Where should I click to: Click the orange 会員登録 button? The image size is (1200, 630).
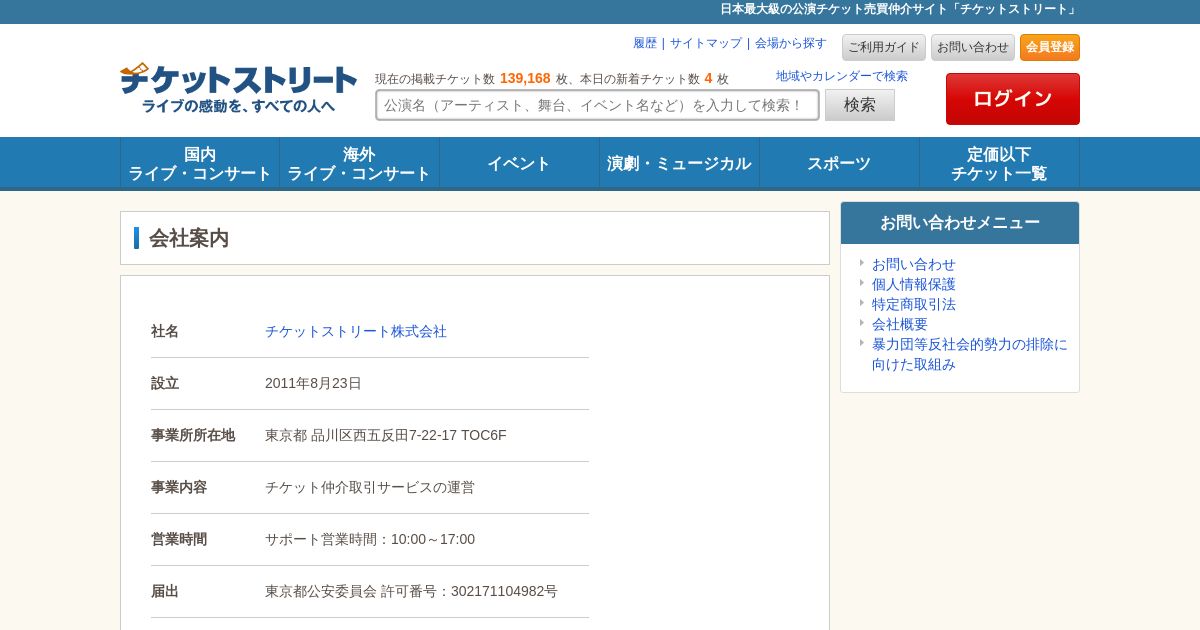[1050, 47]
